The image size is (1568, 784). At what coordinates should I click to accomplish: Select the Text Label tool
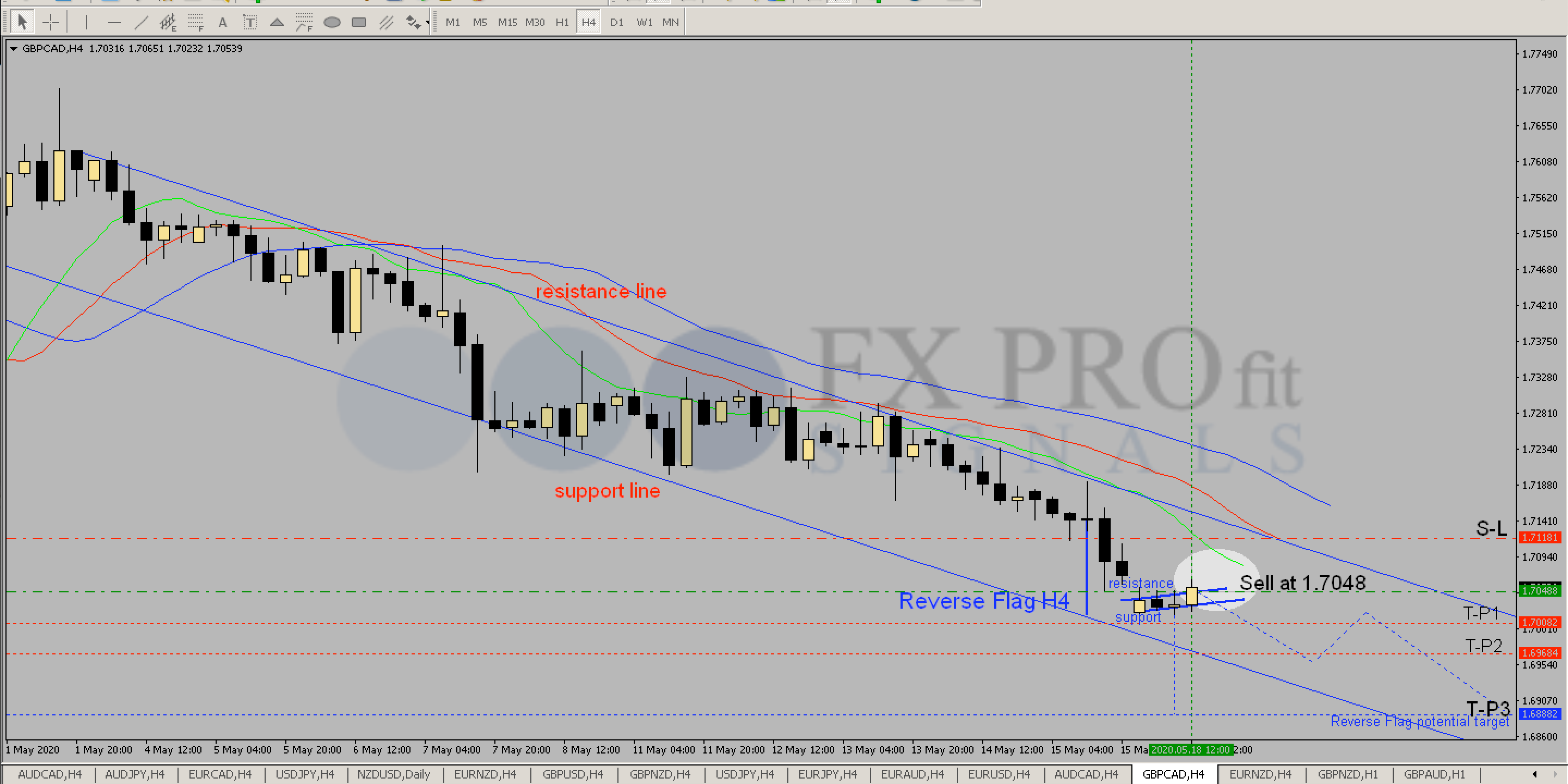(249, 22)
